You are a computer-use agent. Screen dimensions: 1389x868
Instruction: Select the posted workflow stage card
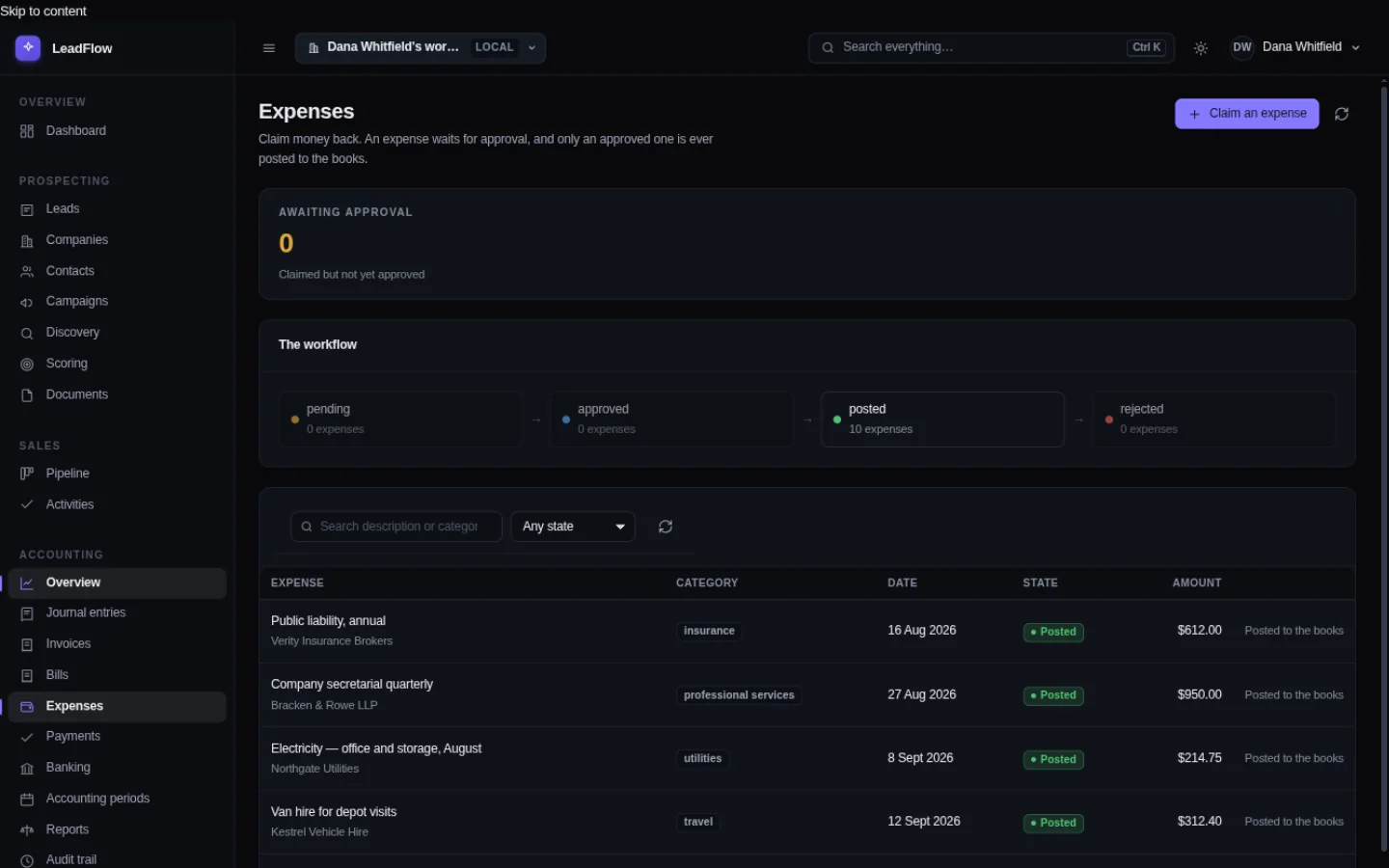click(x=942, y=420)
